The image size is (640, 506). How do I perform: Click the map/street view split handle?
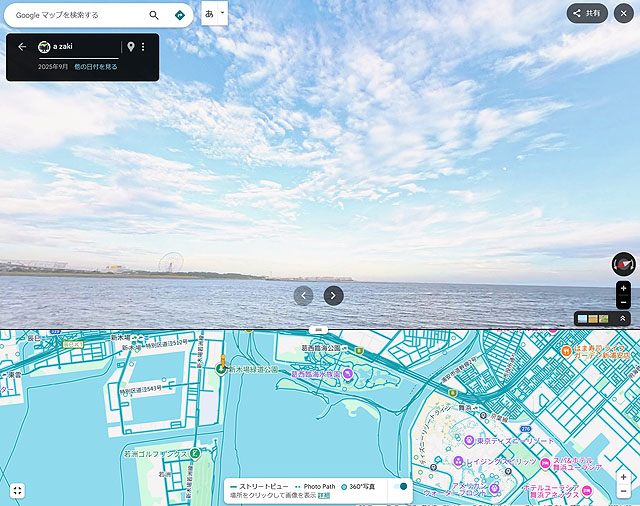[319, 329]
